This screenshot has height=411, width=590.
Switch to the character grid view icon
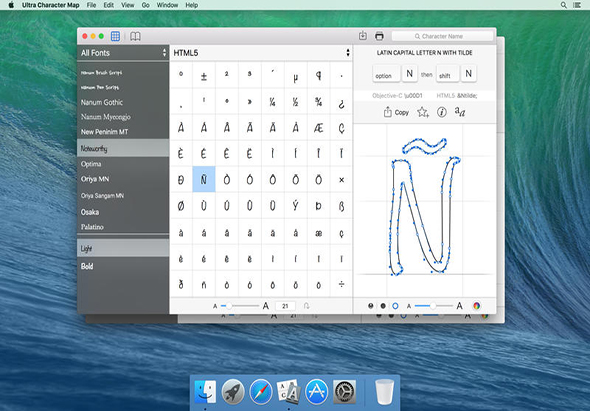pyautogui.click(x=116, y=36)
